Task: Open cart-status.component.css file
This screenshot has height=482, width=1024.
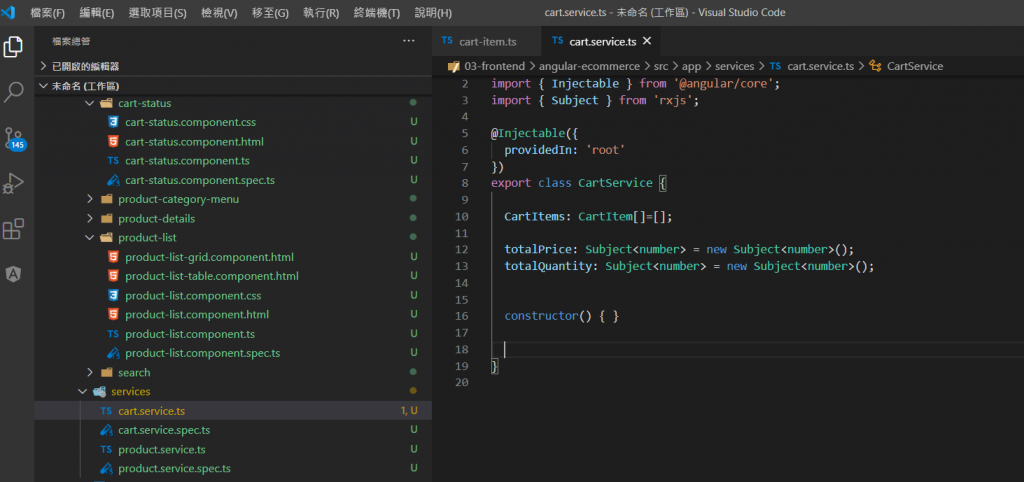Action: click(x=190, y=122)
